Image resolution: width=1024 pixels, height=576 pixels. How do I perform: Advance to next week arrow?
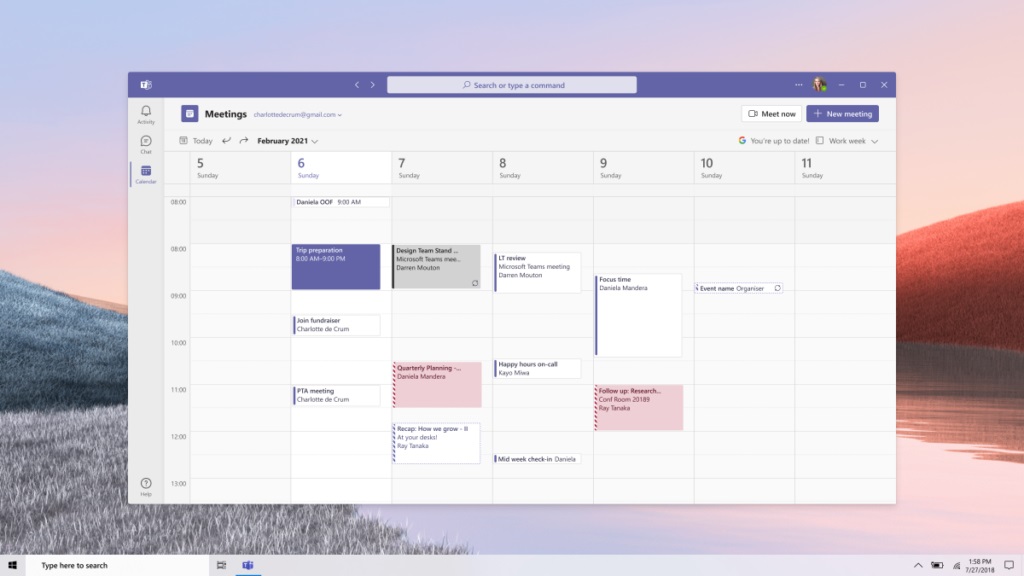tap(242, 141)
